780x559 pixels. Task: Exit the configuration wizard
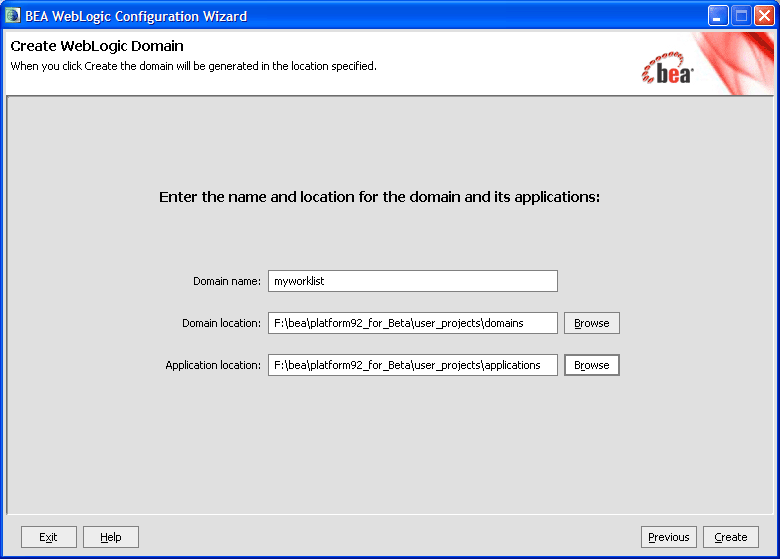[48, 537]
